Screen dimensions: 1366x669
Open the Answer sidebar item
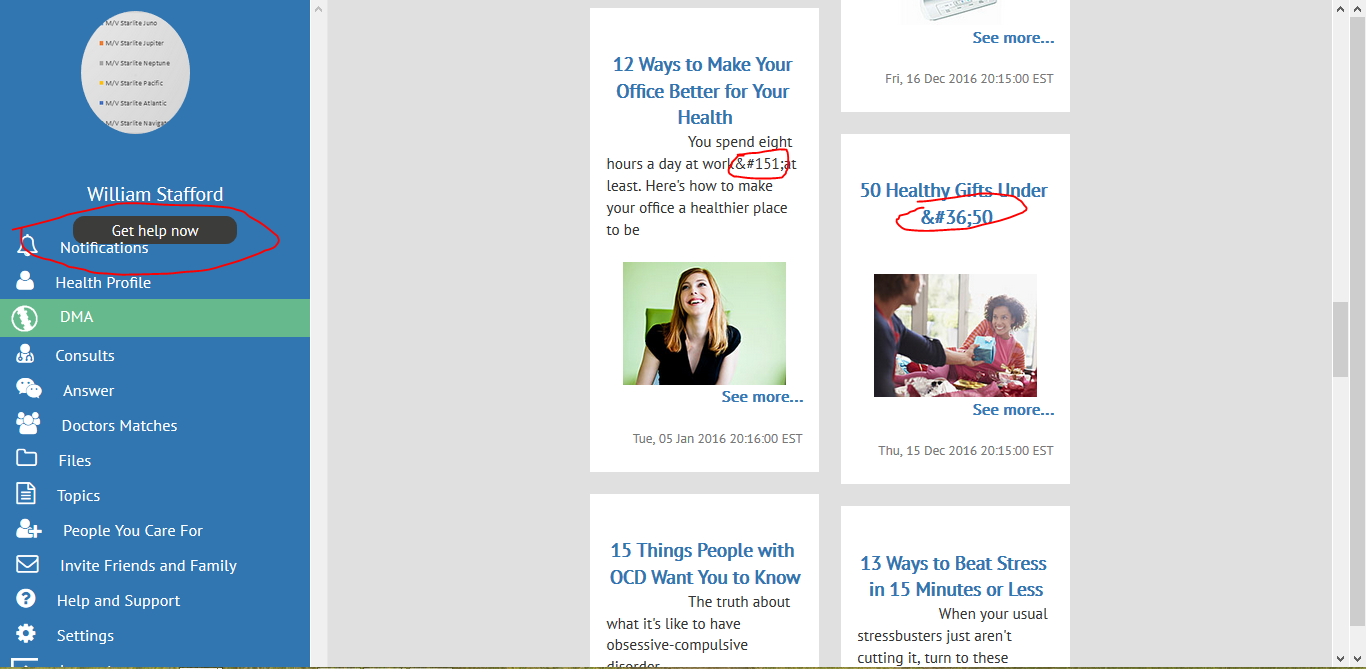tap(89, 391)
